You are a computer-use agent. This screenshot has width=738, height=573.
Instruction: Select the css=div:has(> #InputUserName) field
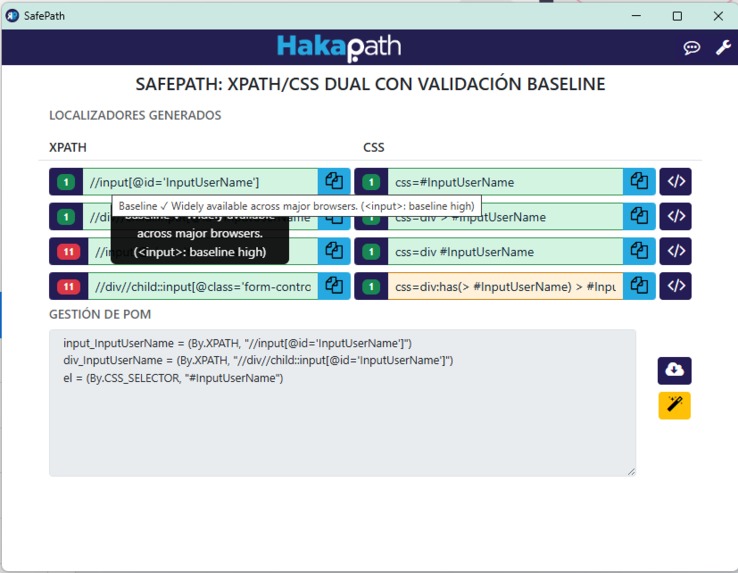pos(505,286)
